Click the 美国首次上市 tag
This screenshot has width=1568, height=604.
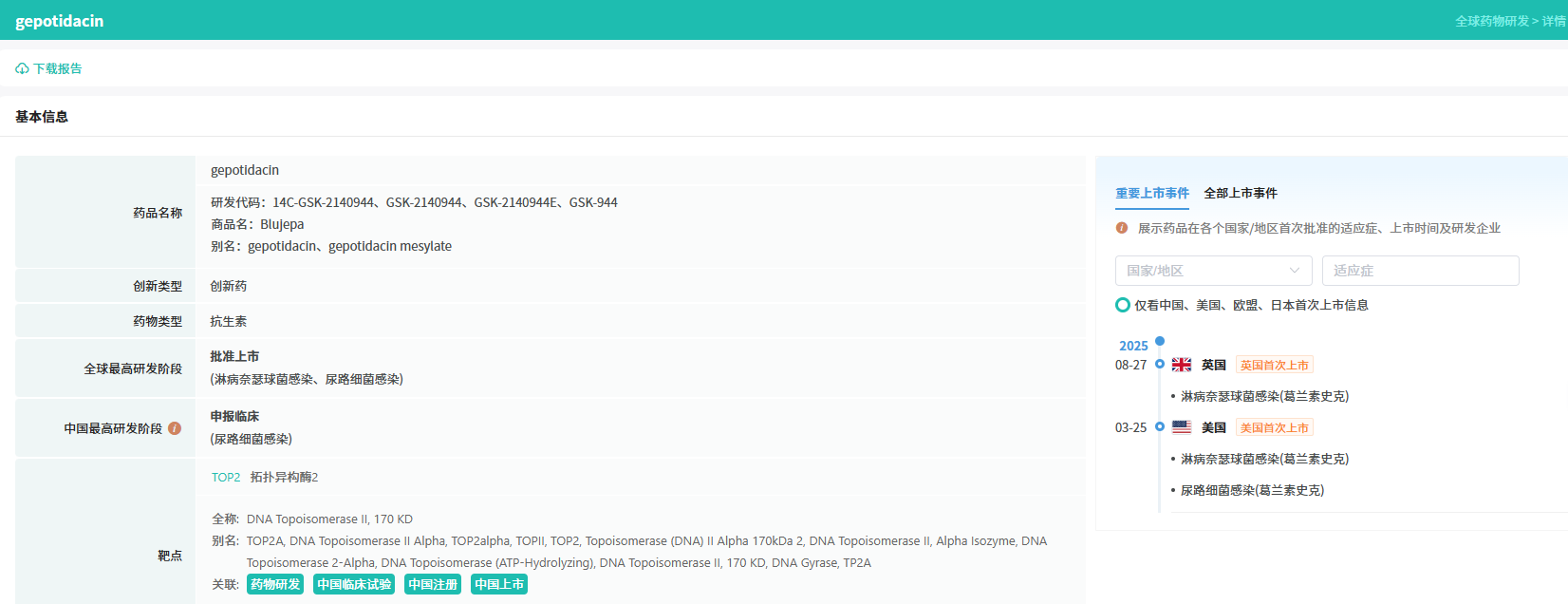click(x=1275, y=427)
